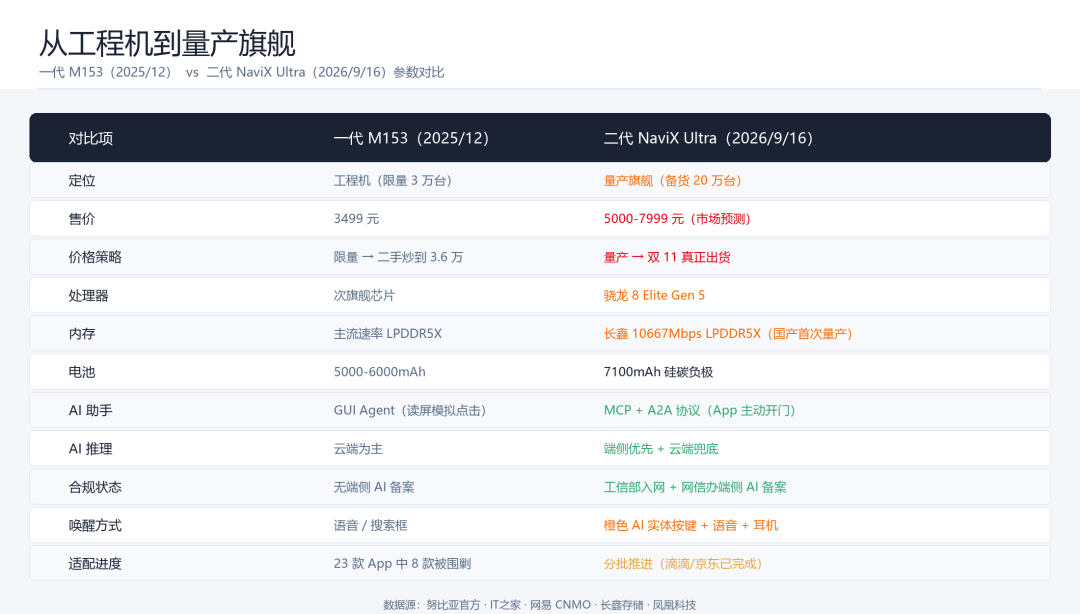Click the cell 分批推进（滴滴/京东已完成）
Screen dimensions: 1080x614
(683, 564)
